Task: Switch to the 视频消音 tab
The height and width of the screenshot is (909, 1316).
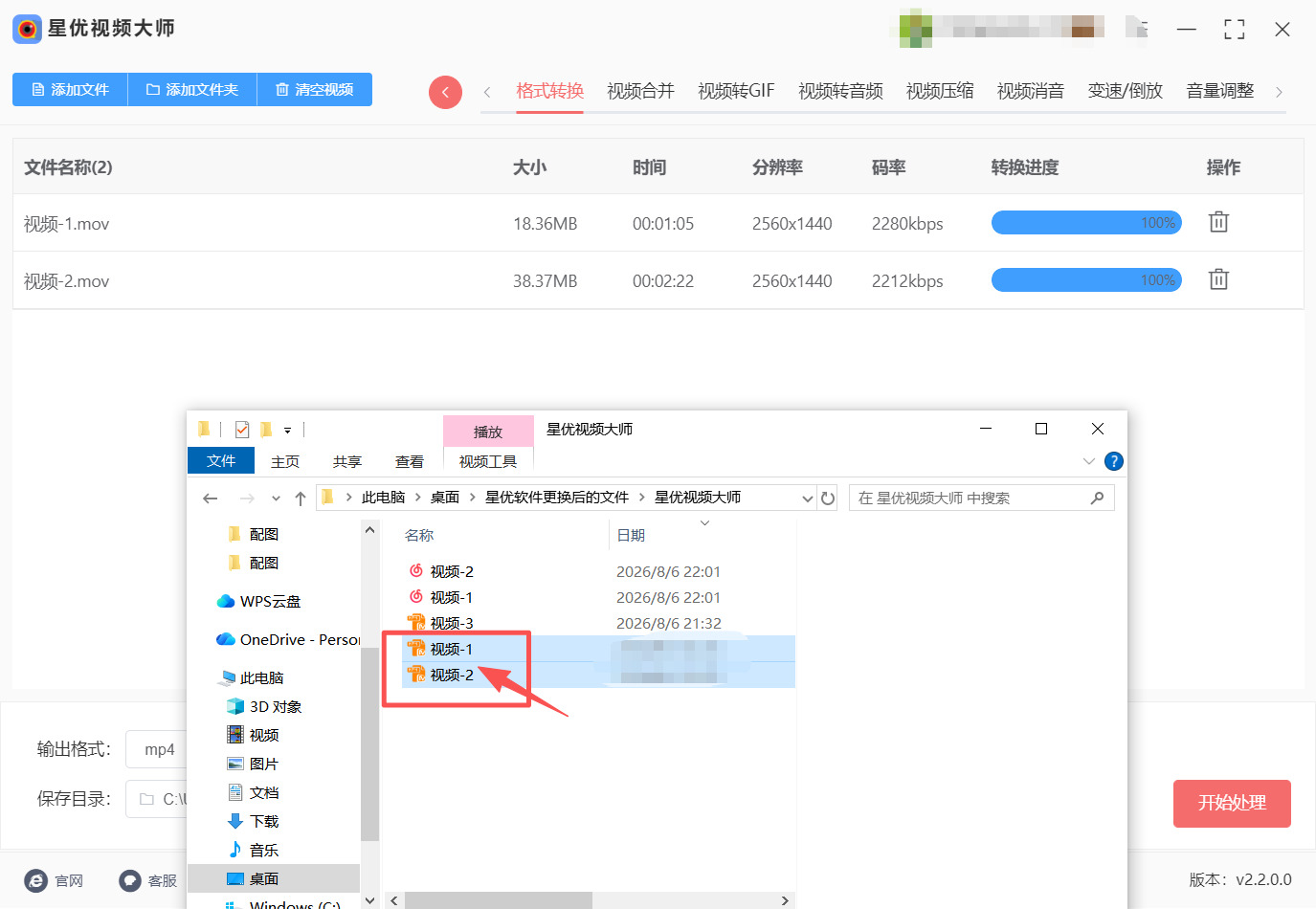Action: (x=1031, y=91)
